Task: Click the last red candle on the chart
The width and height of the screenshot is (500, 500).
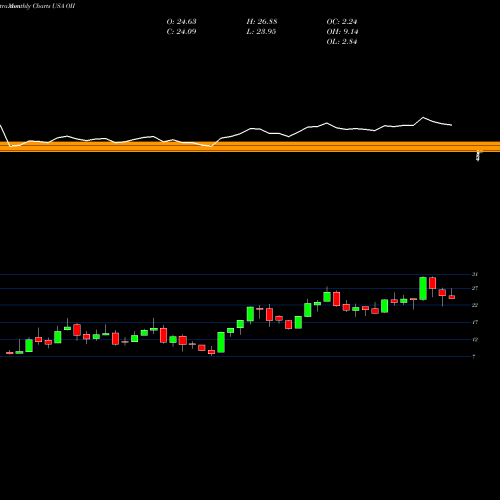Action: point(452,297)
